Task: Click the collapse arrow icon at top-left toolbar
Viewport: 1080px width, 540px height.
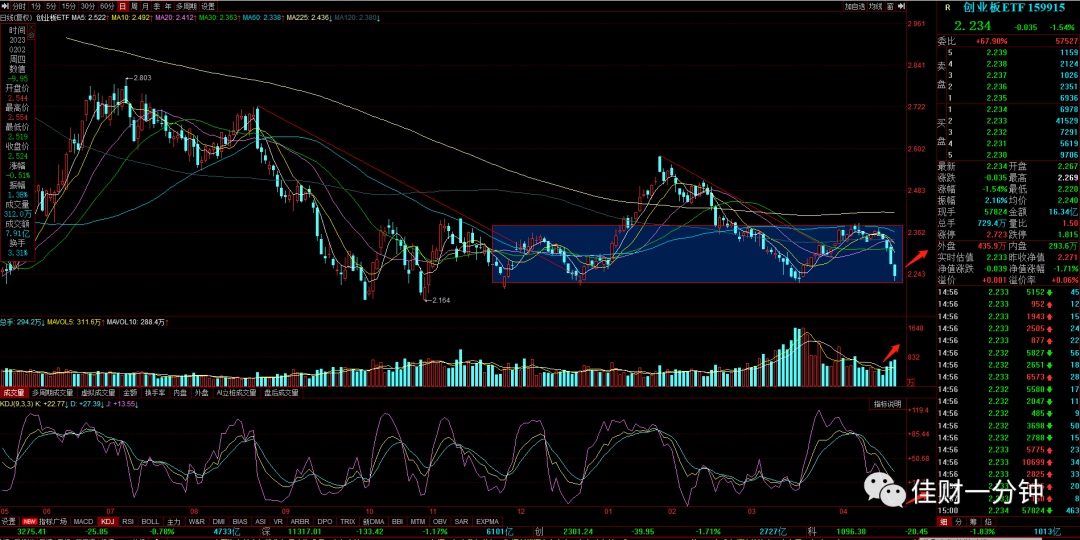Action: [x=6, y=6]
